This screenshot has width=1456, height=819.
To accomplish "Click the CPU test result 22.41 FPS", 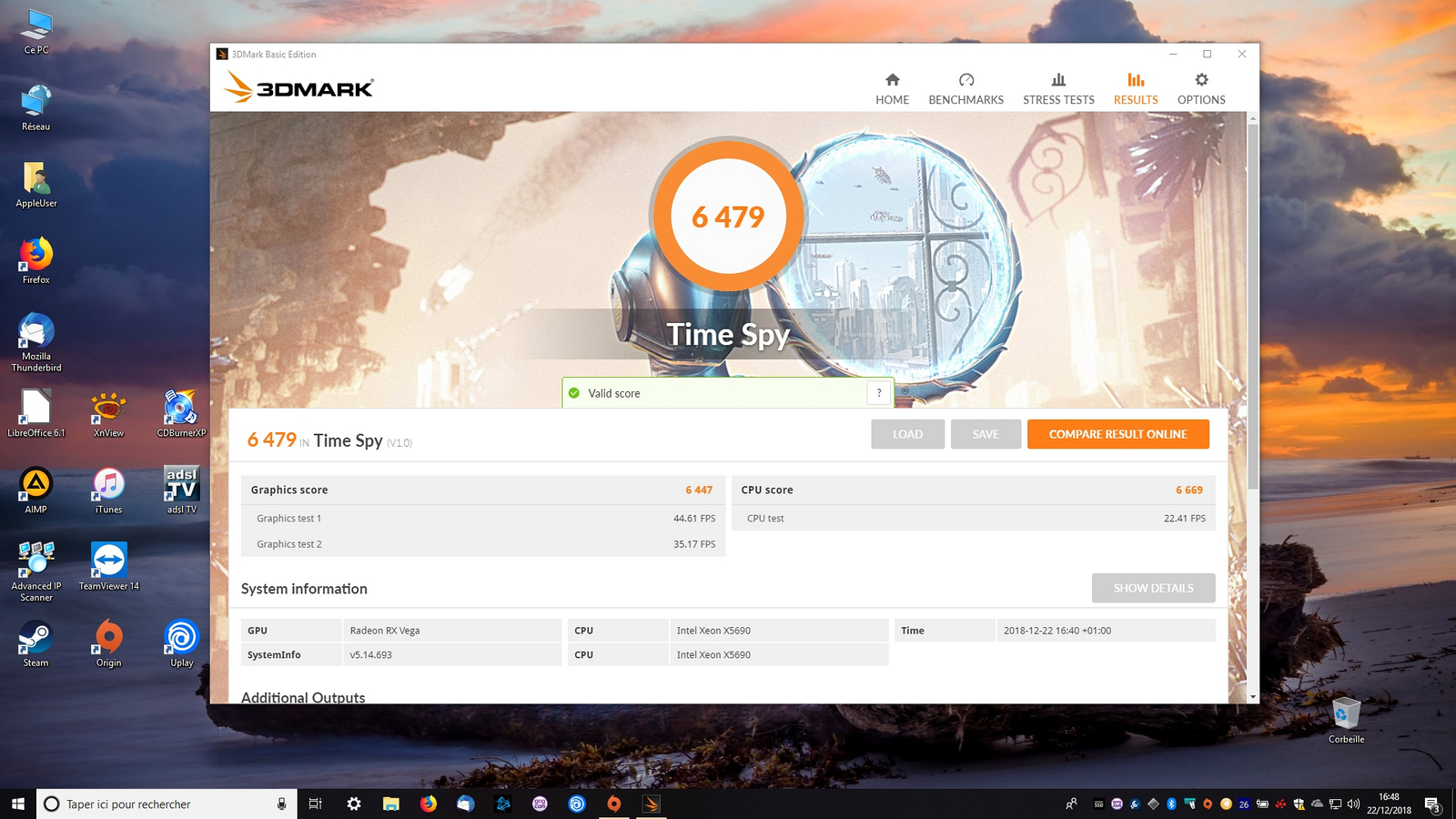I will (1185, 519).
